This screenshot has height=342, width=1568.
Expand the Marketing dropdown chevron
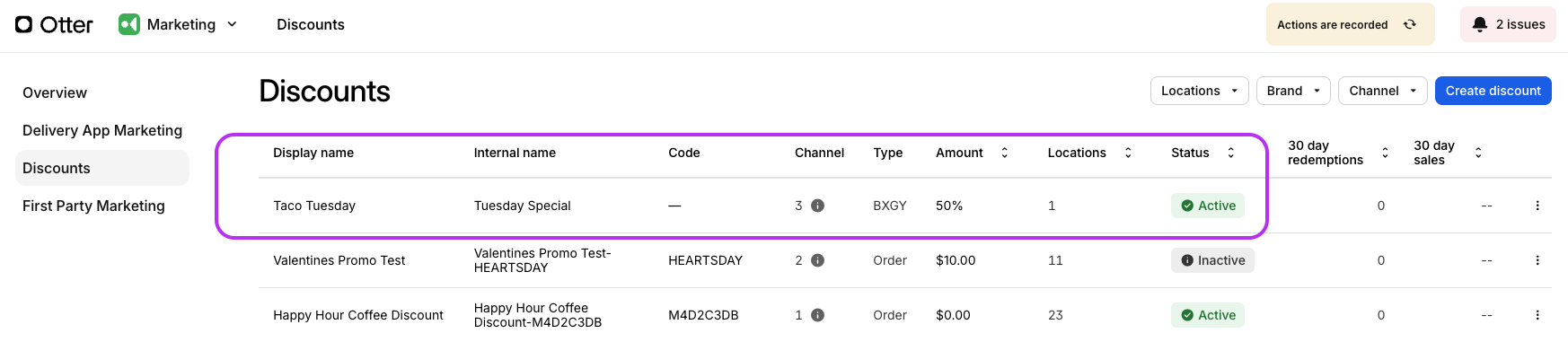point(232,24)
